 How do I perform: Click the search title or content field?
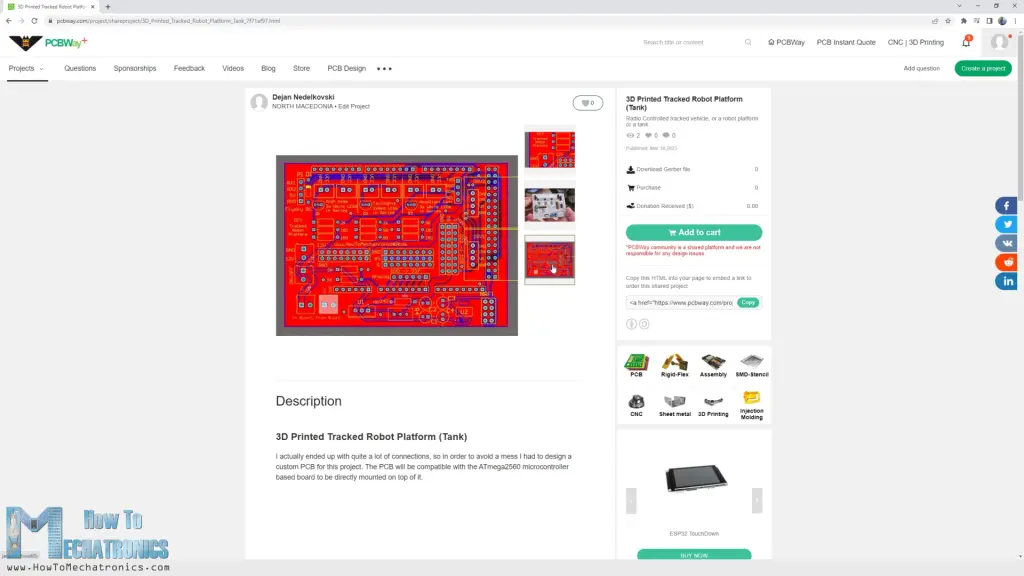point(690,42)
